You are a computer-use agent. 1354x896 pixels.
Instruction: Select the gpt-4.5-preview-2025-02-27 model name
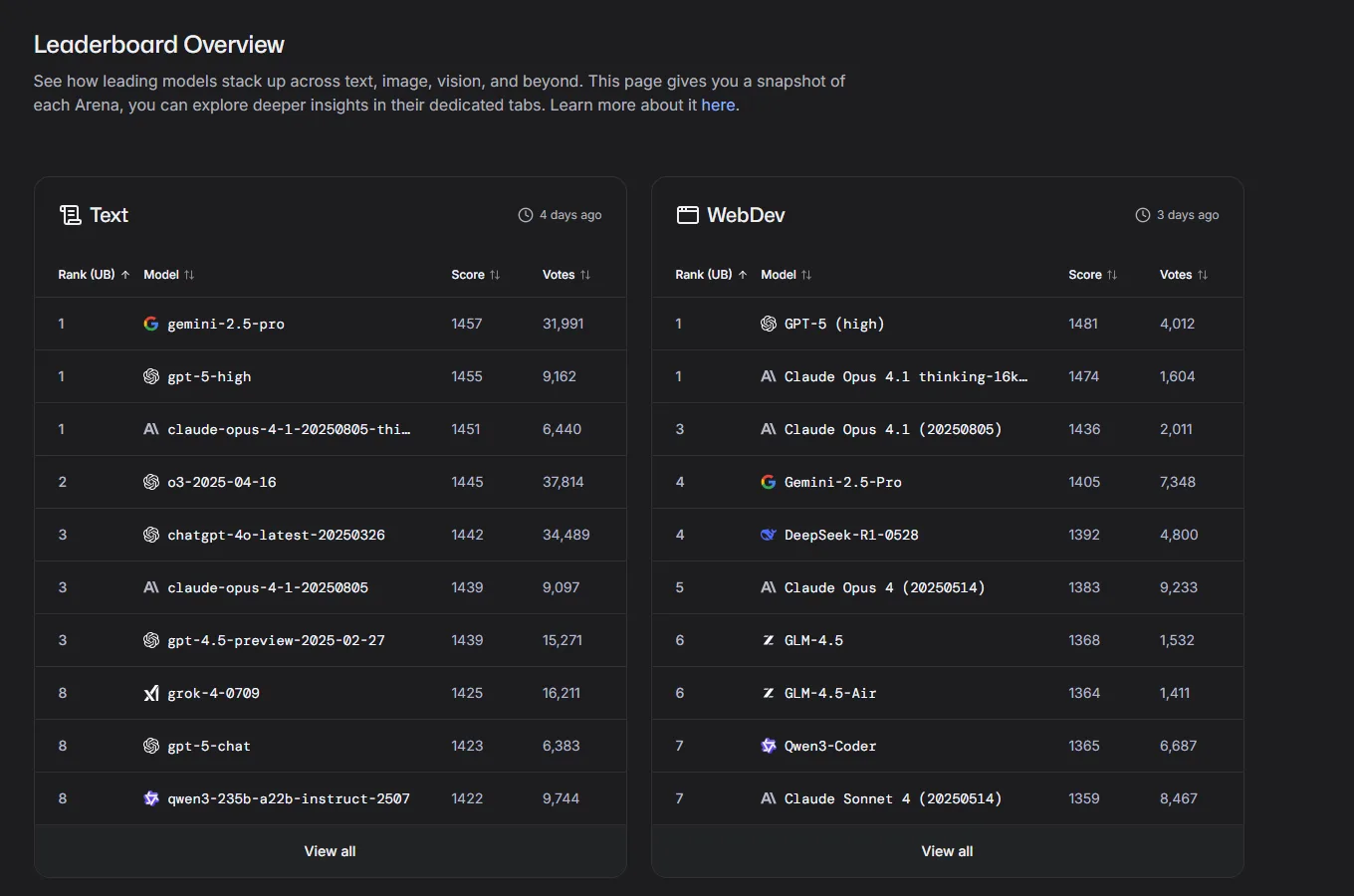tap(276, 640)
